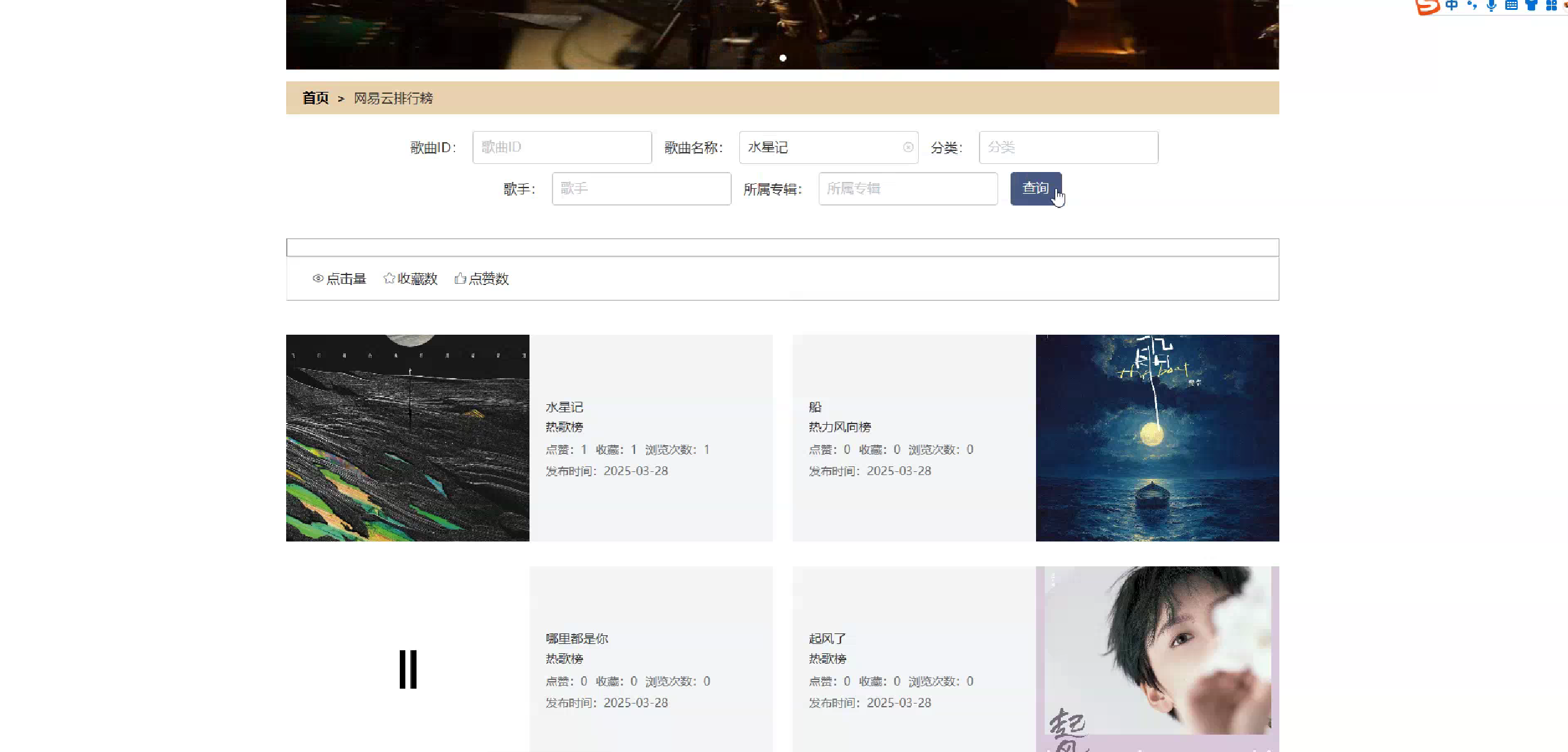The width and height of the screenshot is (1568, 752).
Task: Focus the 分类 input field
Action: pos(1068,147)
